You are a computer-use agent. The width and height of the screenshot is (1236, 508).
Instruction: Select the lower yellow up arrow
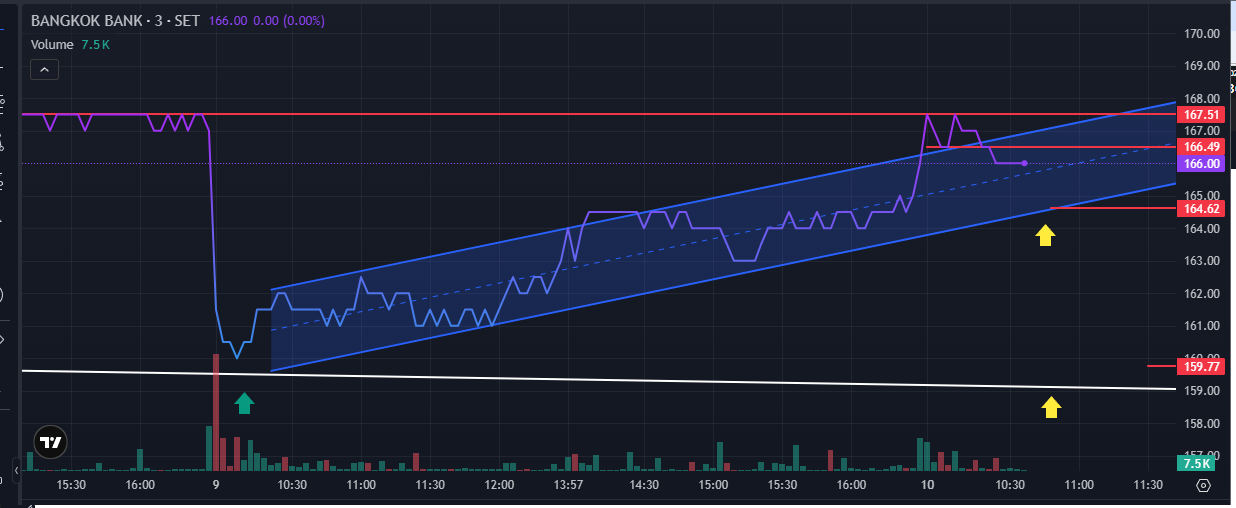(x=1051, y=407)
